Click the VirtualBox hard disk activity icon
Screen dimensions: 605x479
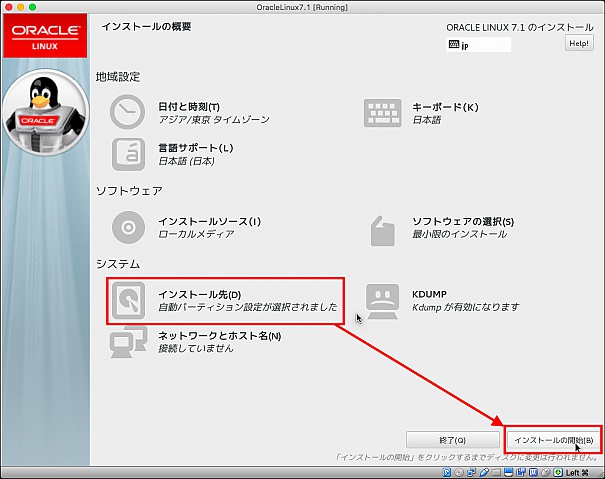coord(447,472)
